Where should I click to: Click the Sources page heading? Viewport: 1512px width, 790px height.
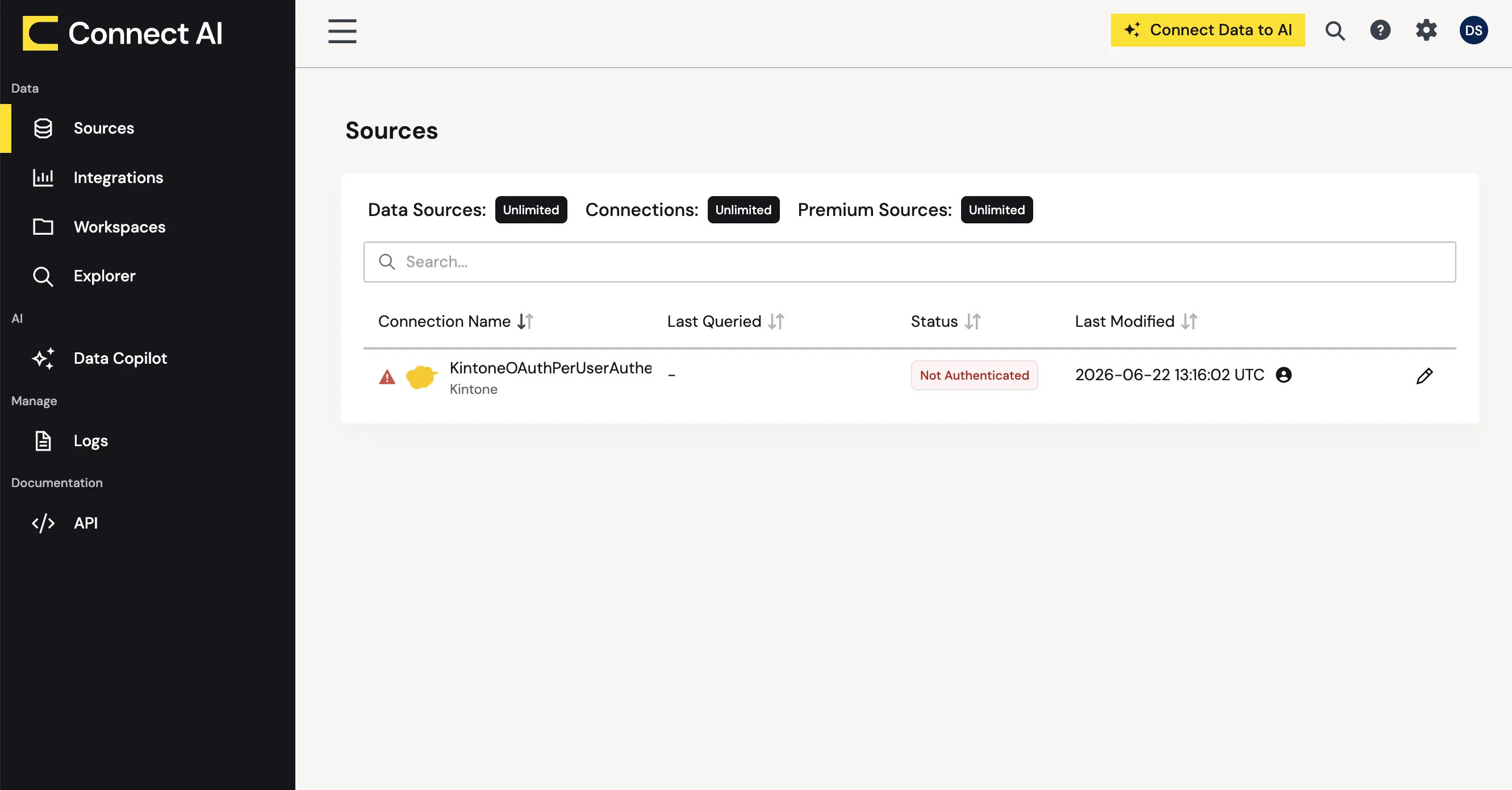pyautogui.click(x=391, y=130)
